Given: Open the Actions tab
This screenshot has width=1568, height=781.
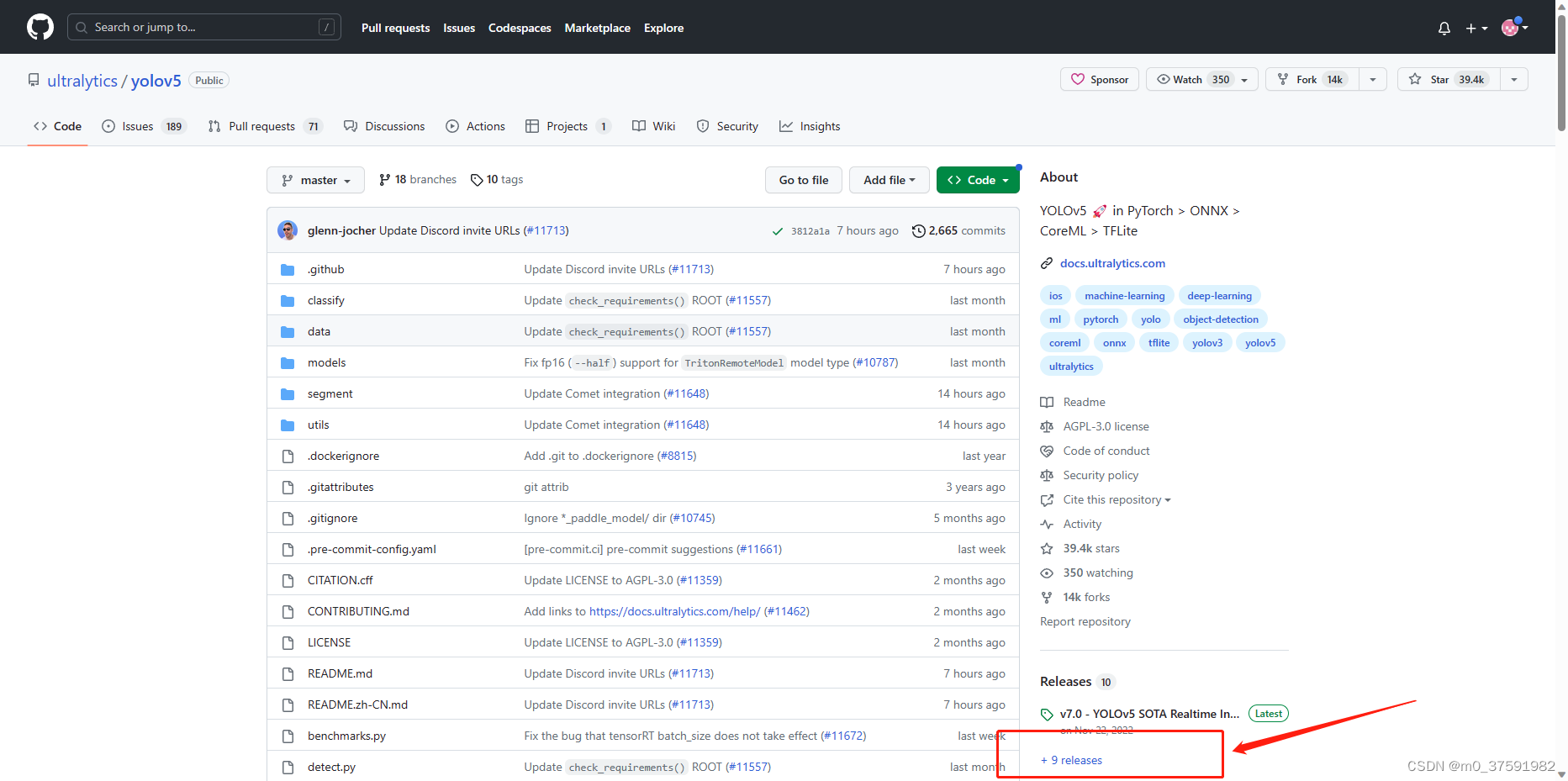Looking at the screenshot, I should 476,126.
